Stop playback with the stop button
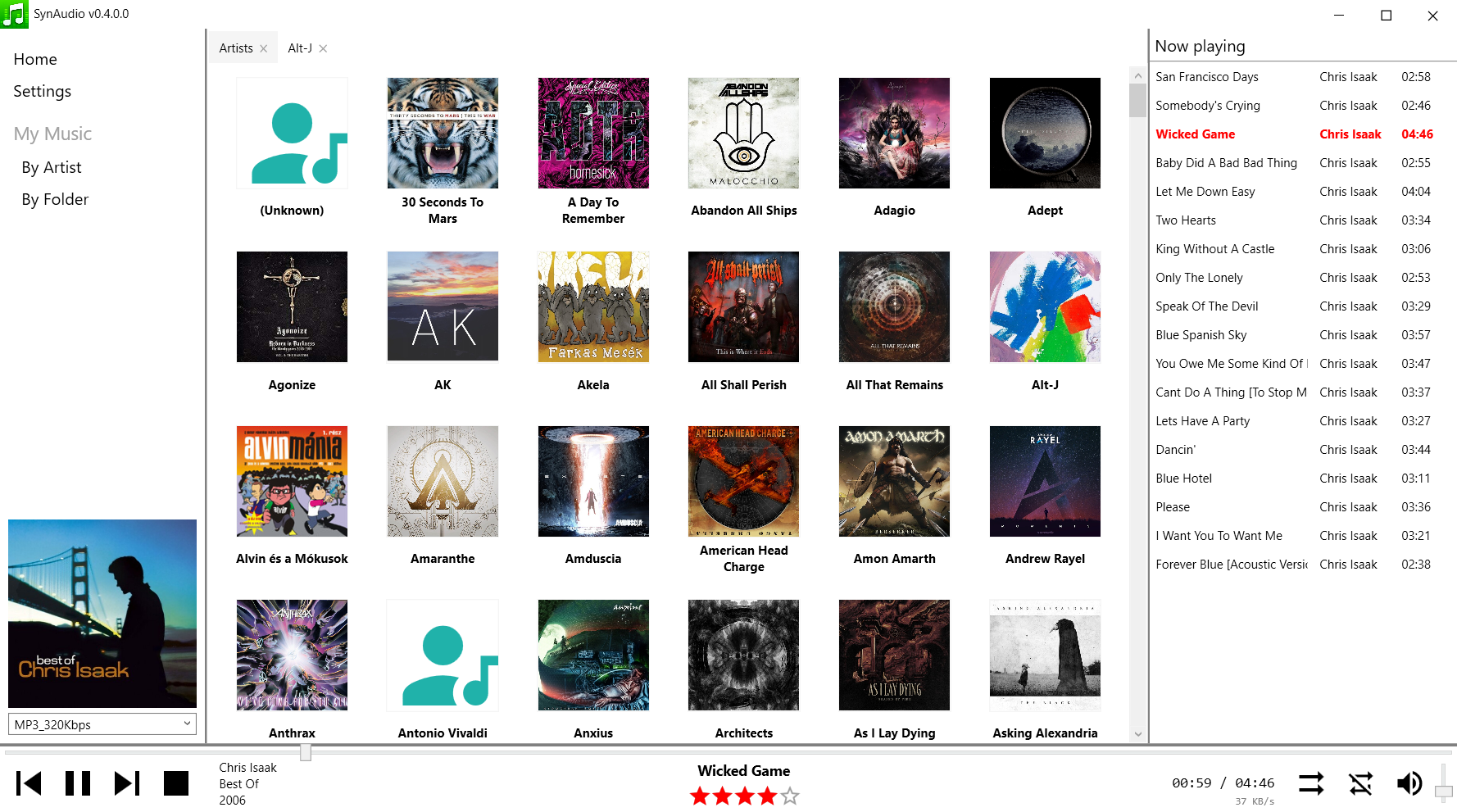This screenshot has height=812, width=1457. tap(176, 783)
